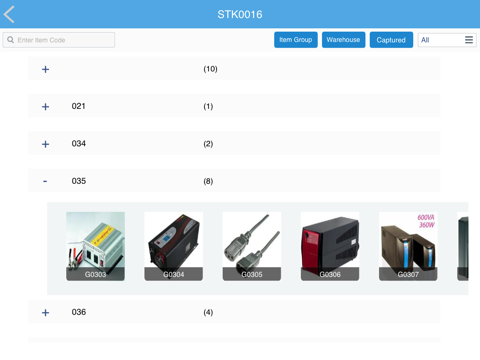This screenshot has height=360, width=480.
Task: Expand group 034
Action: pos(45,144)
